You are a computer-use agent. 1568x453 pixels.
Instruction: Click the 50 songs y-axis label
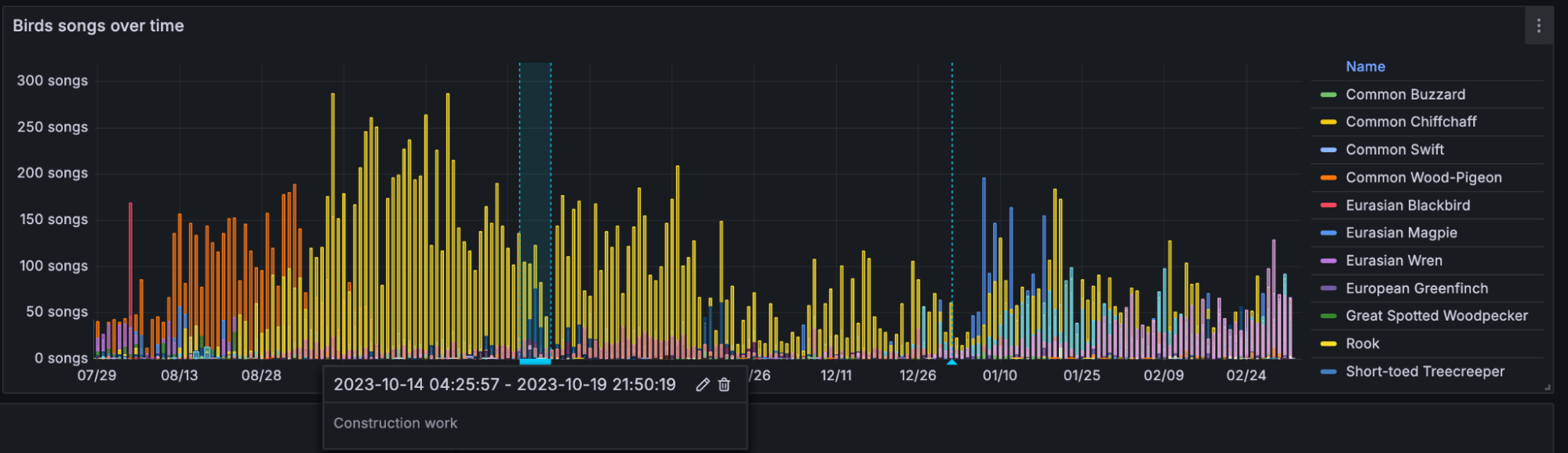pos(56,312)
